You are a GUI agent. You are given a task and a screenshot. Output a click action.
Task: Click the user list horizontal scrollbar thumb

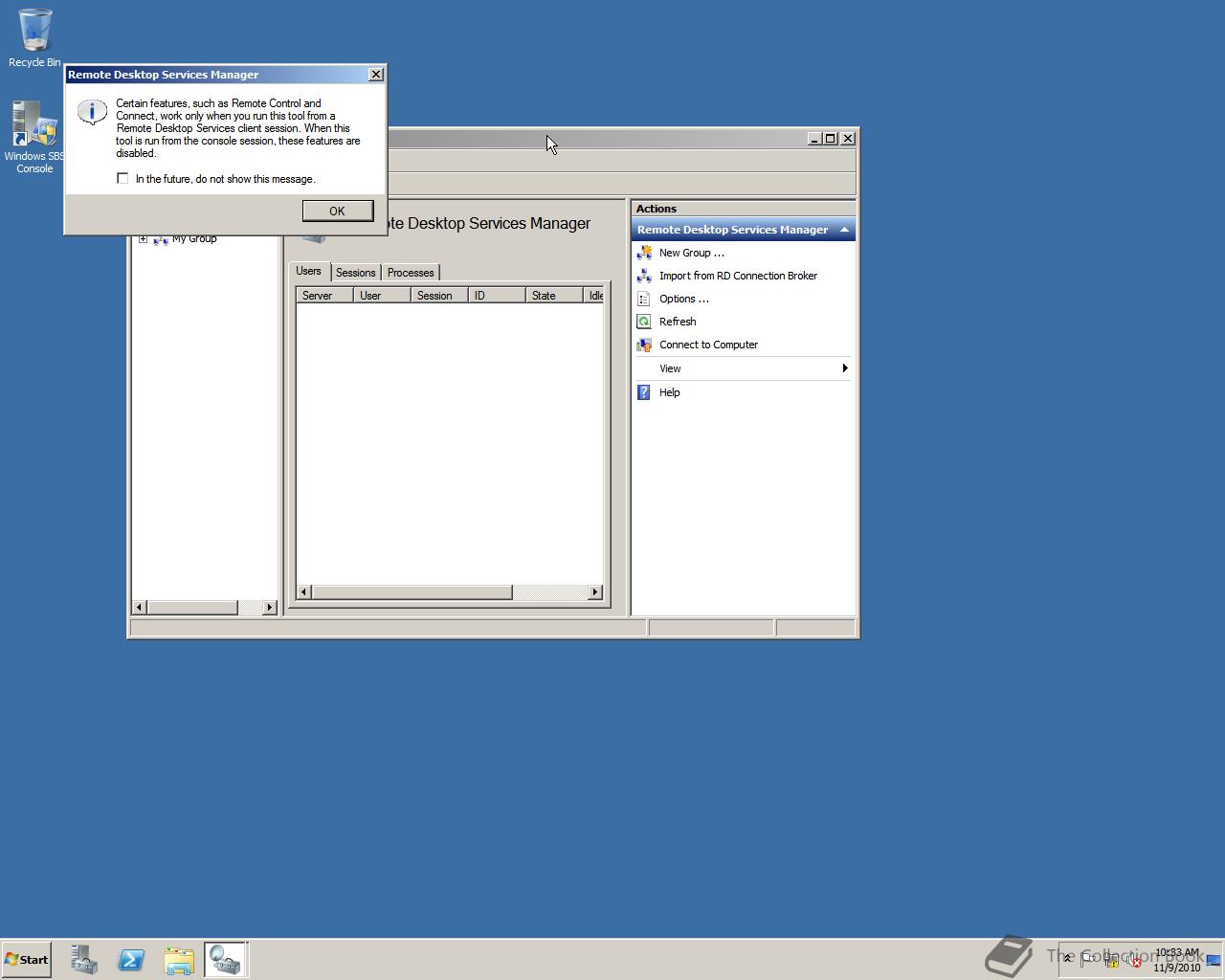click(x=412, y=592)
